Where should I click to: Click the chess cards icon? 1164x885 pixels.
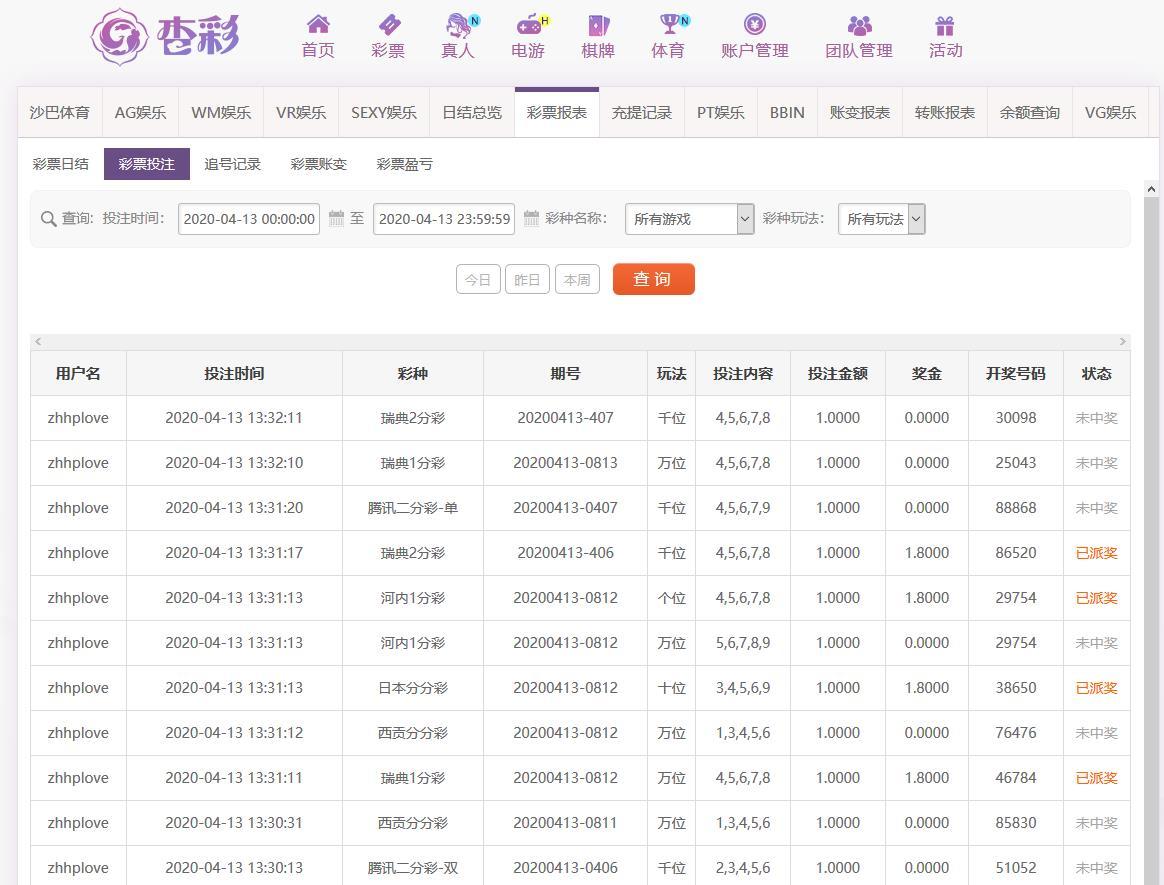[598, 25]
